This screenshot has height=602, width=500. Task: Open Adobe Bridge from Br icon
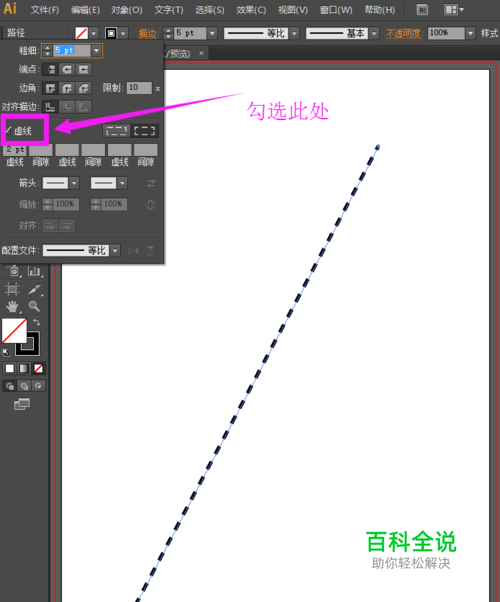422,10
